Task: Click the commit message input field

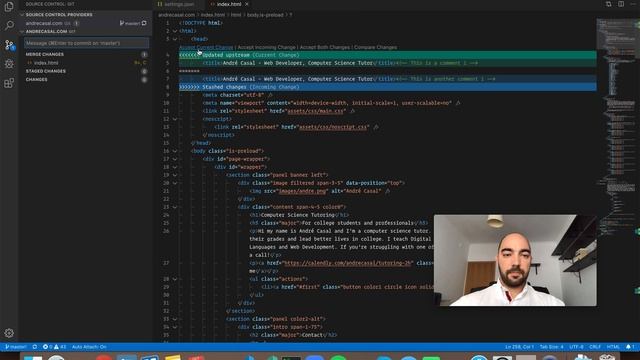Action: 87,43
